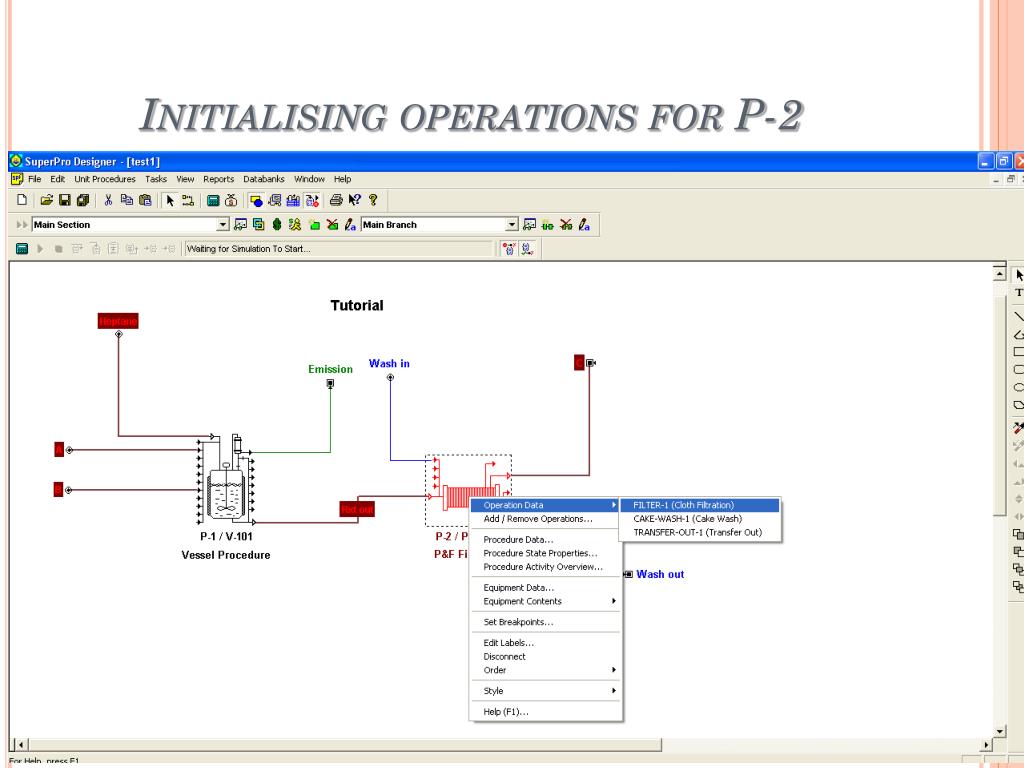Cut selection with the scissors icon
Screen dimensions: 1024x768
click(108, 200)
